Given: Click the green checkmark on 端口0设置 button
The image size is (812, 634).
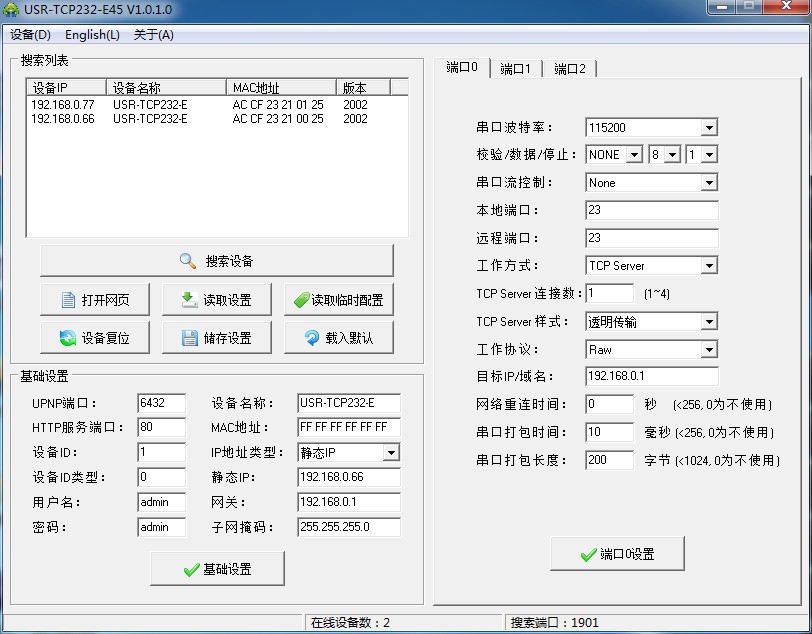Looking at the screenshot, I should pos(588,555).
